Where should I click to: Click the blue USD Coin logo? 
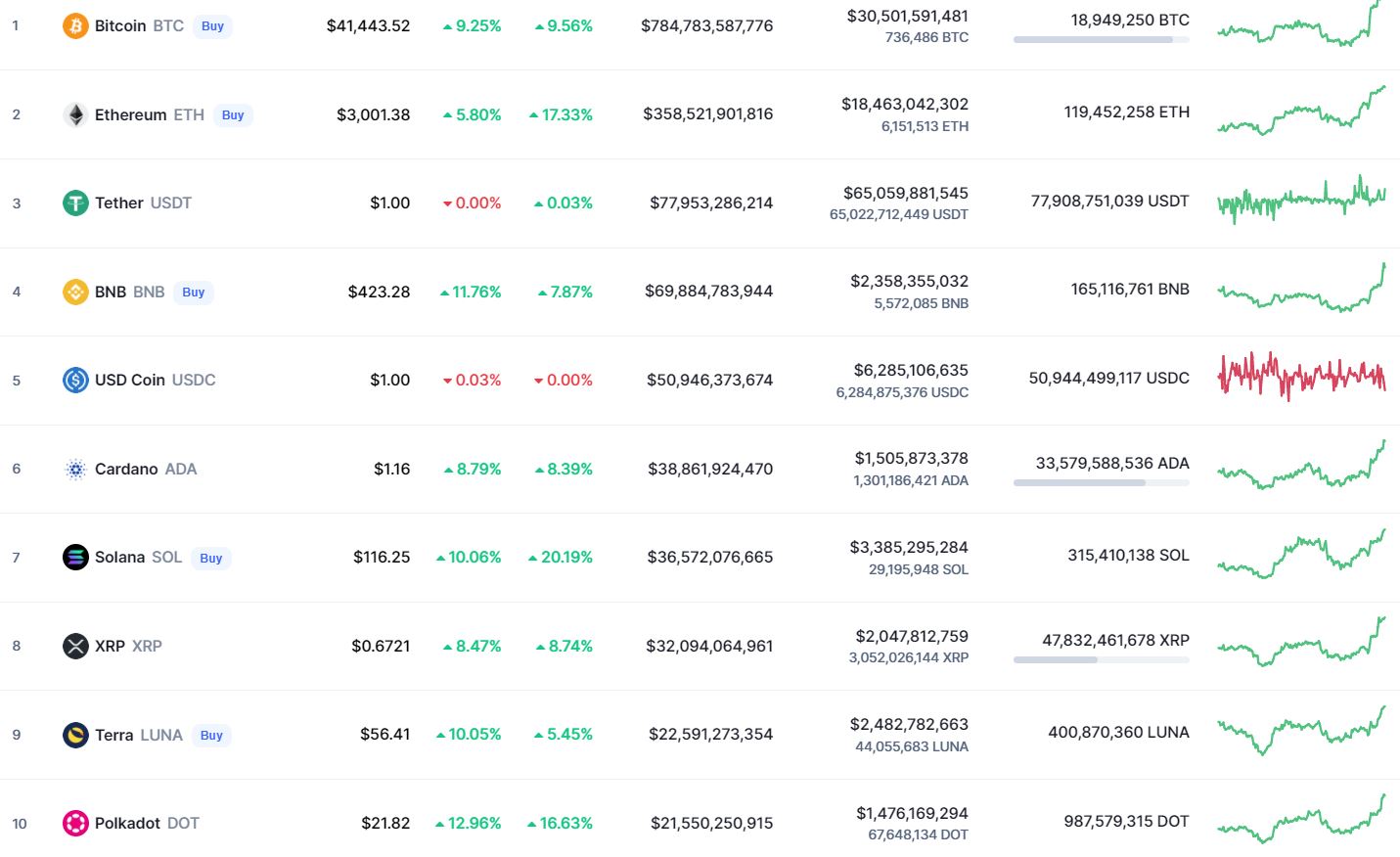[x=75, y=380]
